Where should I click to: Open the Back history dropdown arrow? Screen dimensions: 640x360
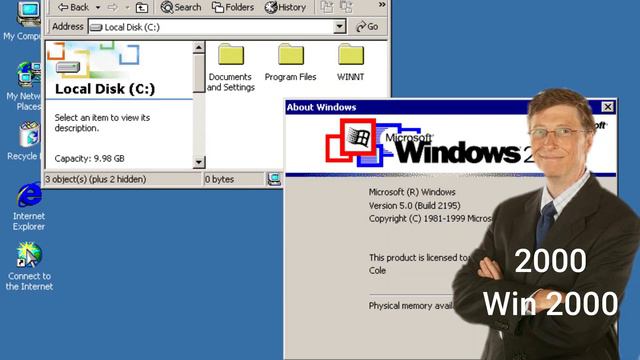(98, 7)
